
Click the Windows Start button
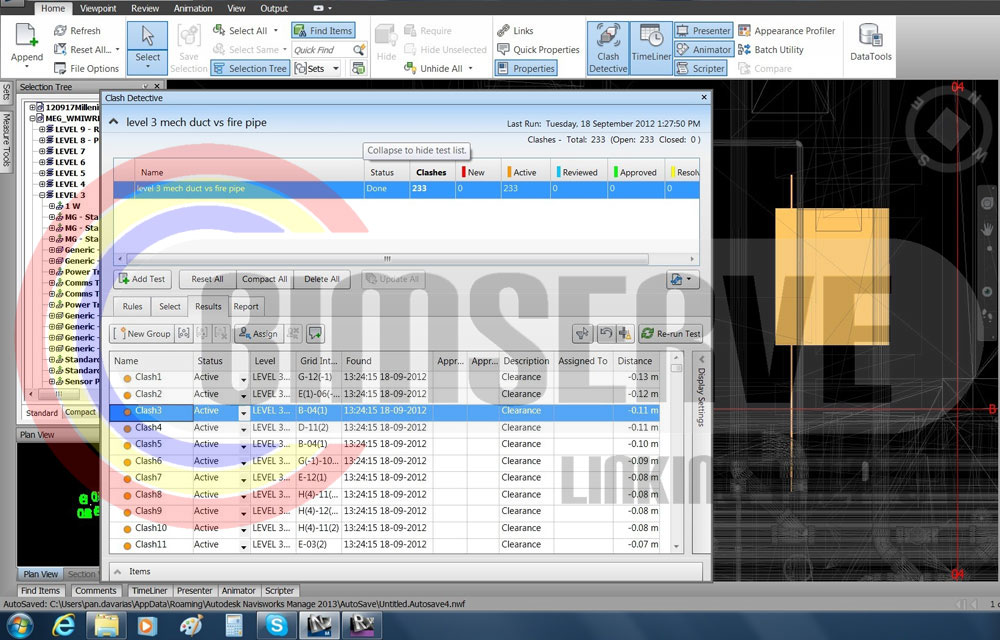[18, 625]
